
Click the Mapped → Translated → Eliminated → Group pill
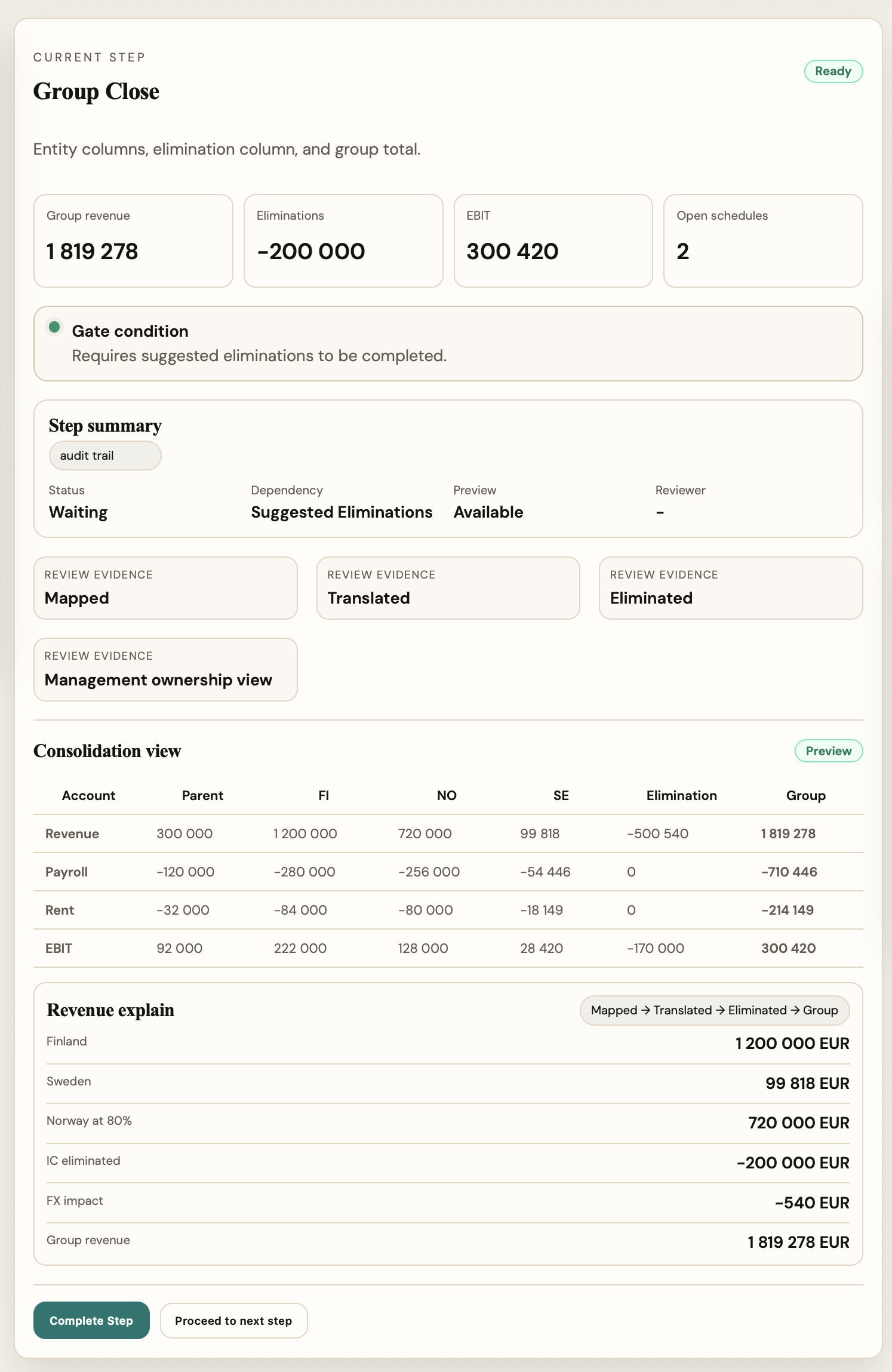pos(714,1010)
